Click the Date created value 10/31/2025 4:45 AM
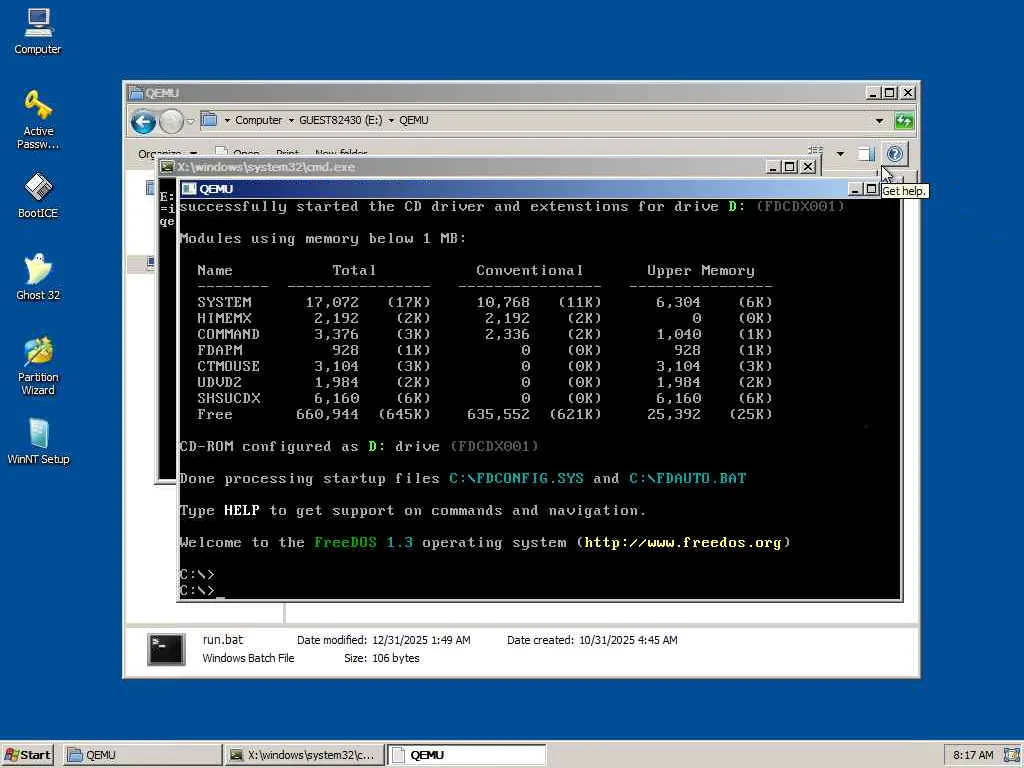This screenshot has width=1024, height=768. (x=628, y=640)
